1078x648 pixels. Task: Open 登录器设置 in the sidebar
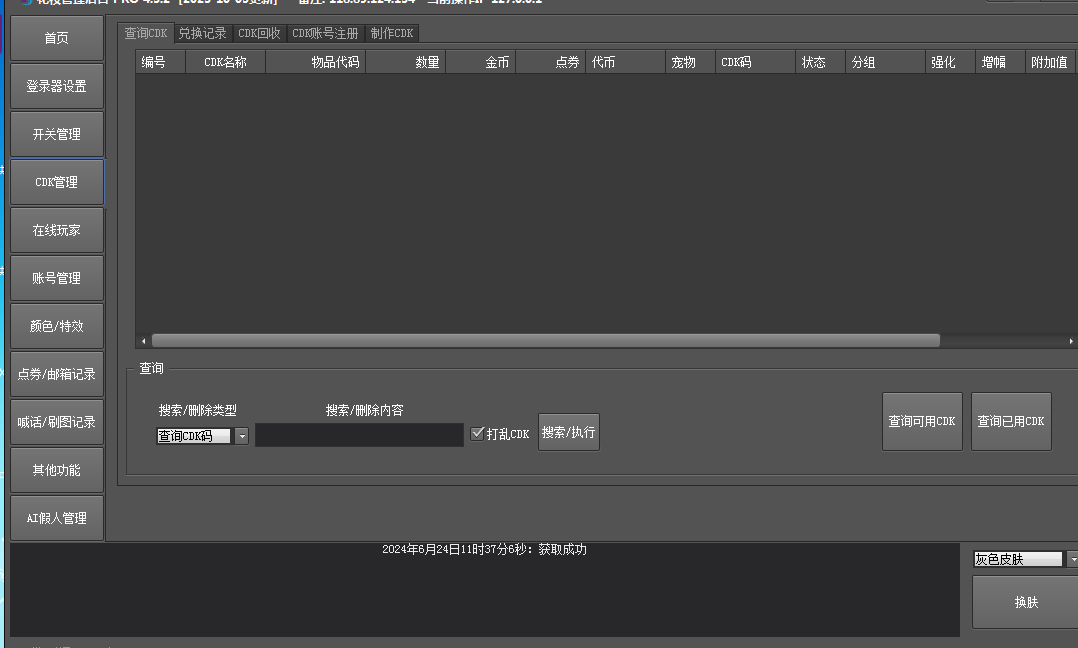pyautogui.click(x=57, y=86)
